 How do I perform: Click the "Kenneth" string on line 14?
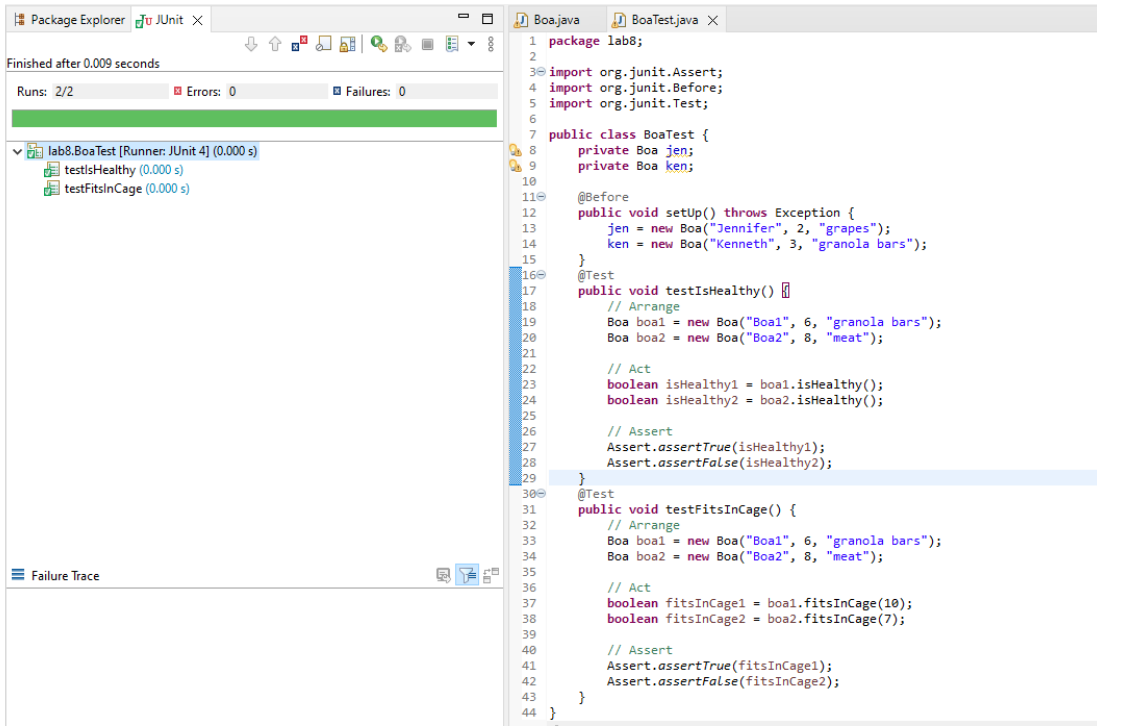(741, 244)
